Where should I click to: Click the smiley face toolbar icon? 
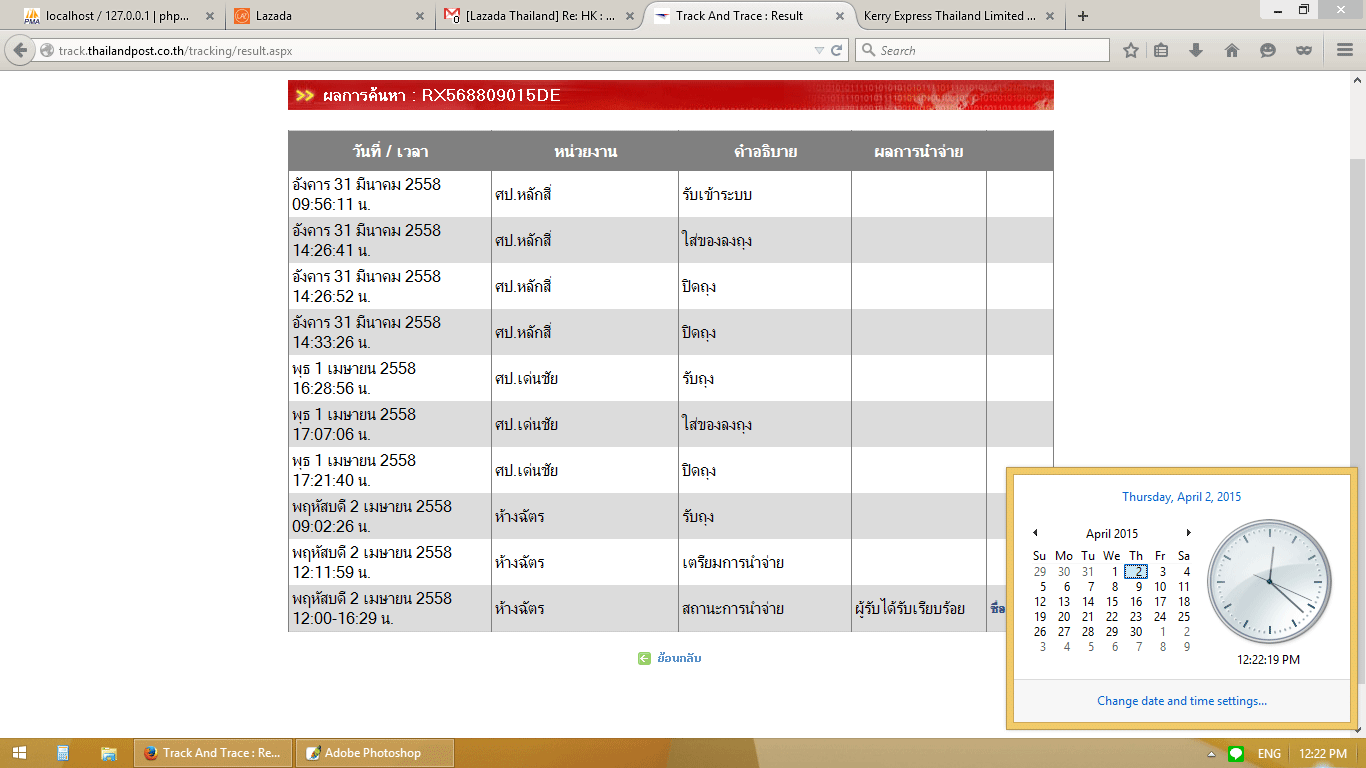(1268, 50)
